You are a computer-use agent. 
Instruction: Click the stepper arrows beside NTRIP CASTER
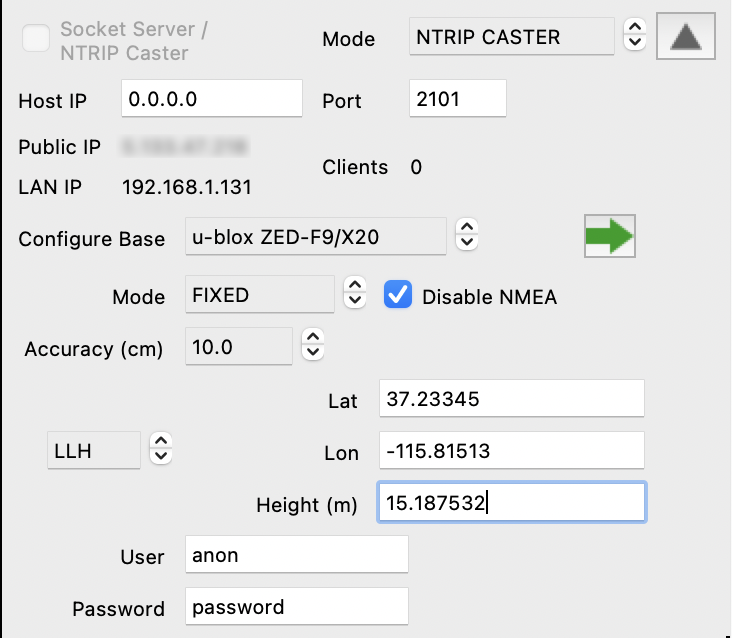(634, 37)
